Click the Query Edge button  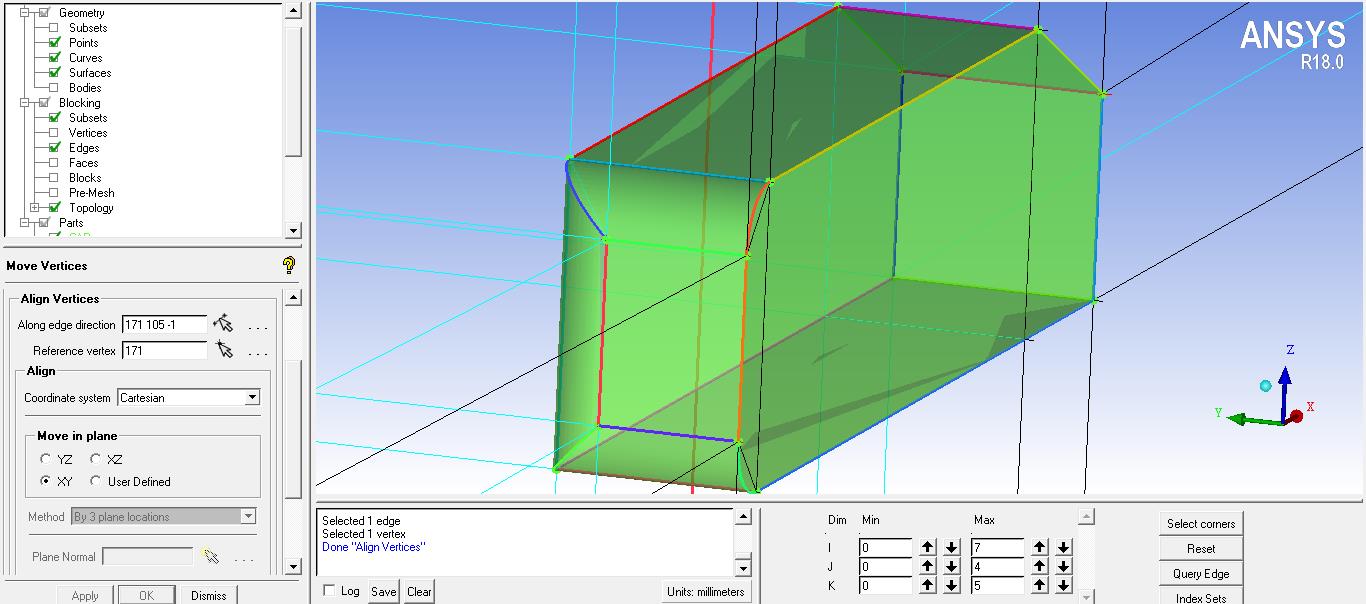click(1200, 572)
